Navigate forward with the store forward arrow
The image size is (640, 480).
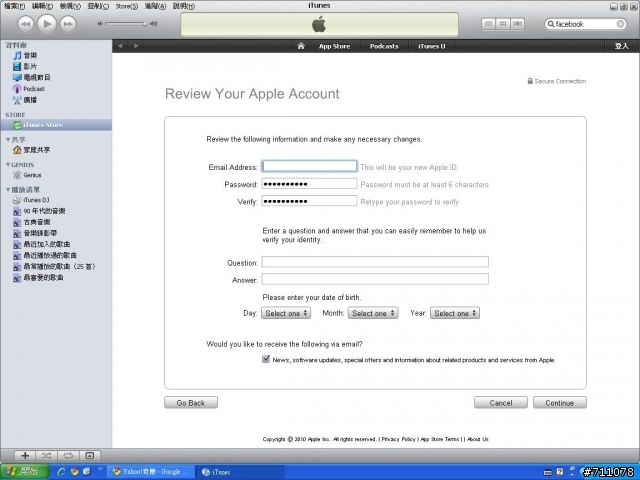[x=136, y=46]
